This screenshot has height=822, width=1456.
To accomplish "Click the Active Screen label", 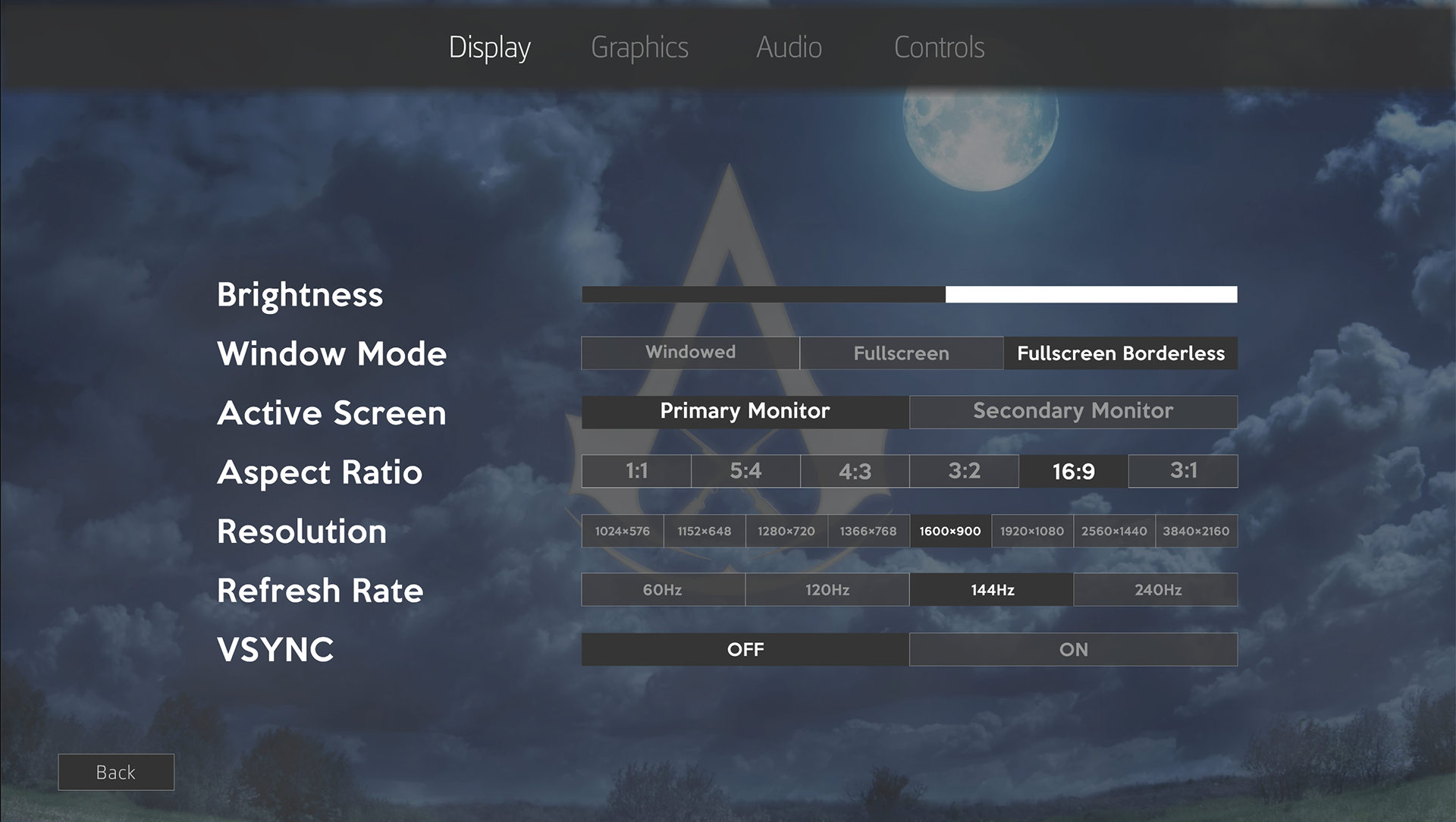I will (331, 413).
